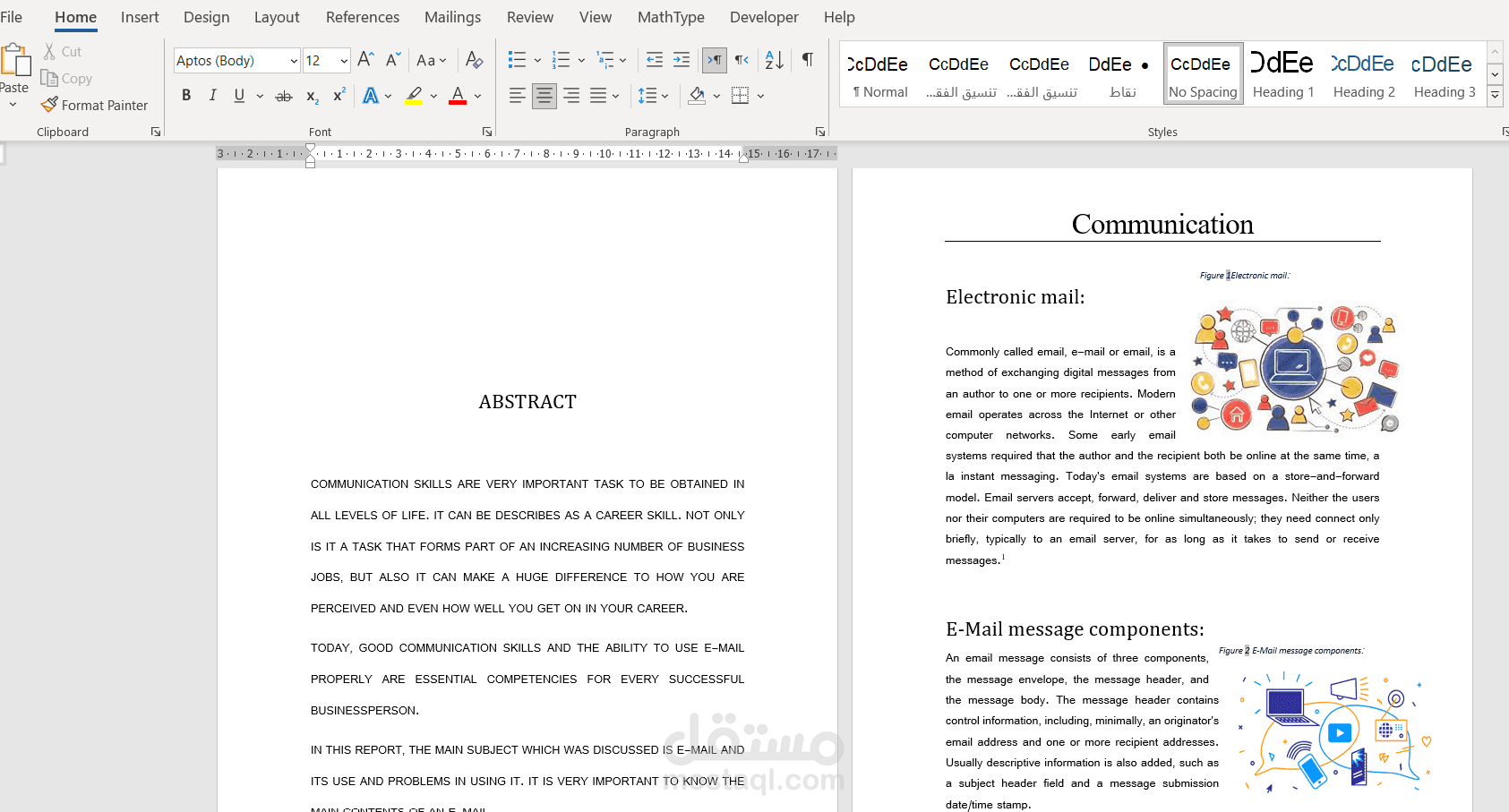
Task: Expand the numbering library dropdown arrow
Action: (581, 61)
